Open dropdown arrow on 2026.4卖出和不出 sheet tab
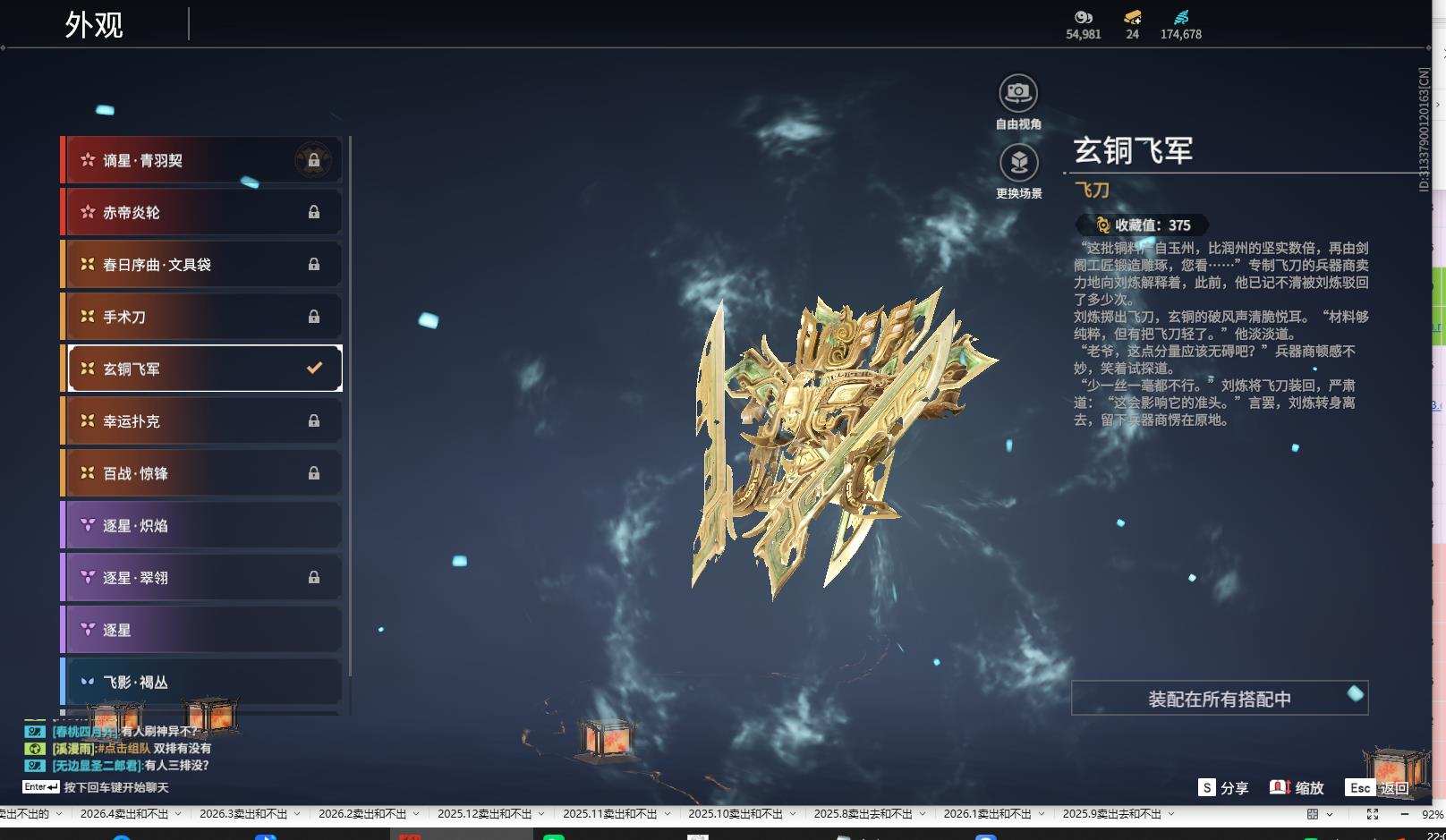The height and width of the screenshot is (840, 1446). click(x=178, y=814)
